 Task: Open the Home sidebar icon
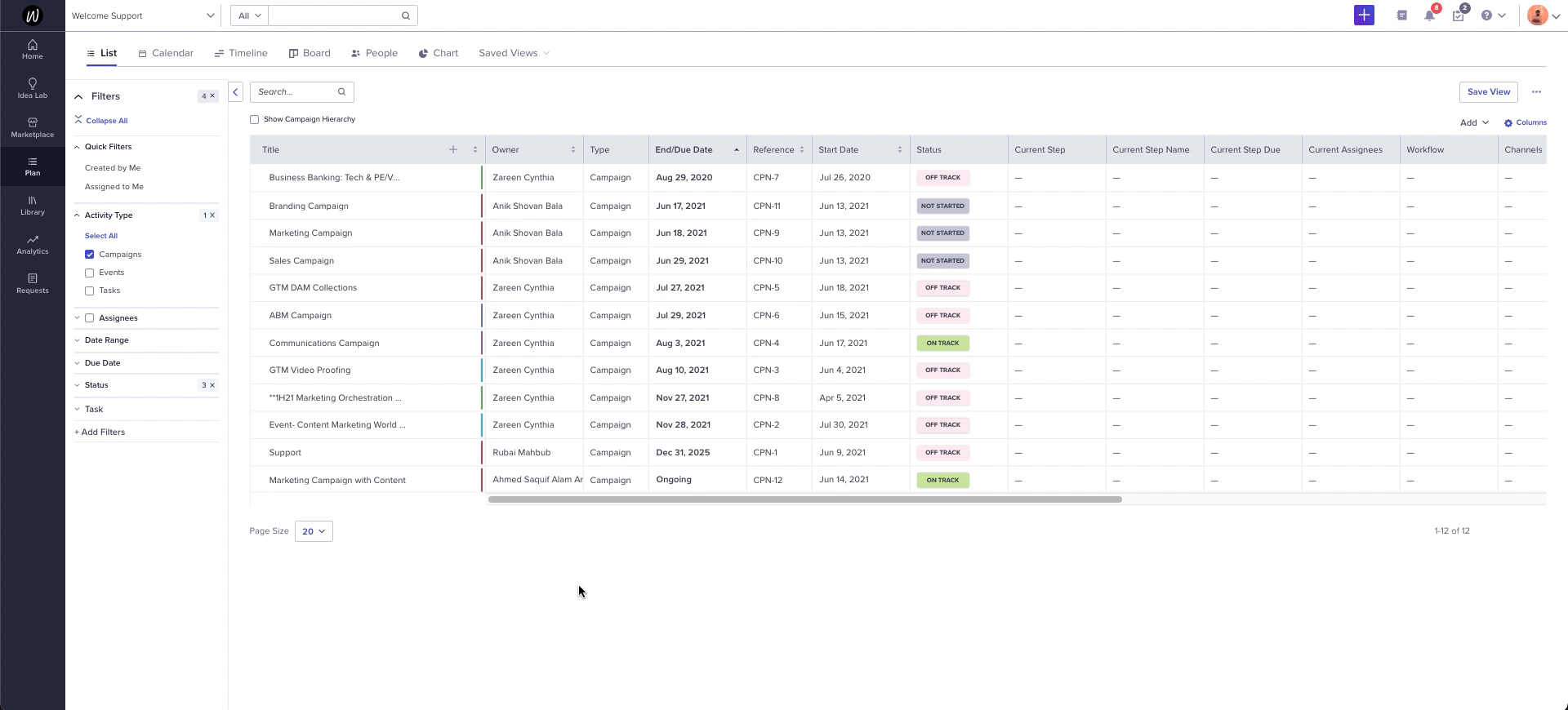coord(33,49)
